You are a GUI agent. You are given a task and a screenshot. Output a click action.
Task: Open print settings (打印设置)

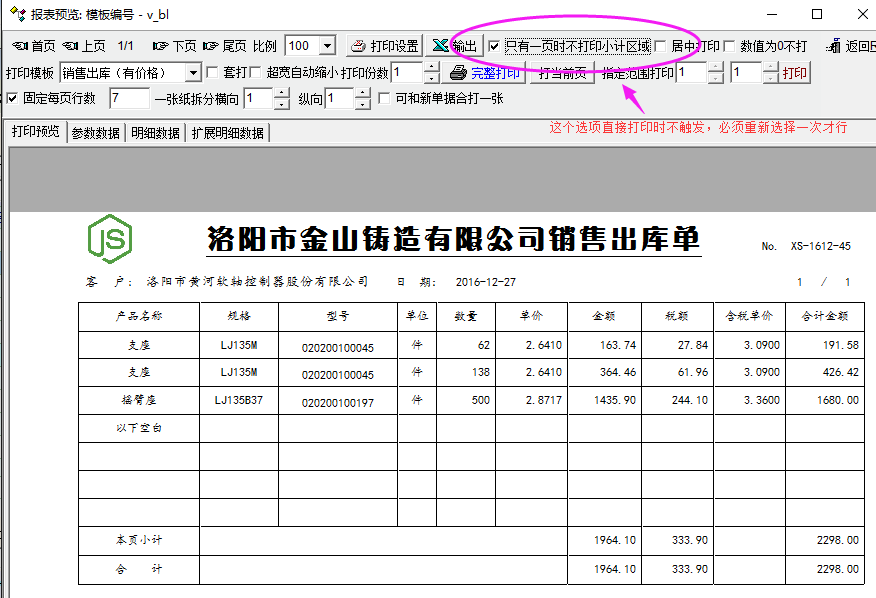384,46
